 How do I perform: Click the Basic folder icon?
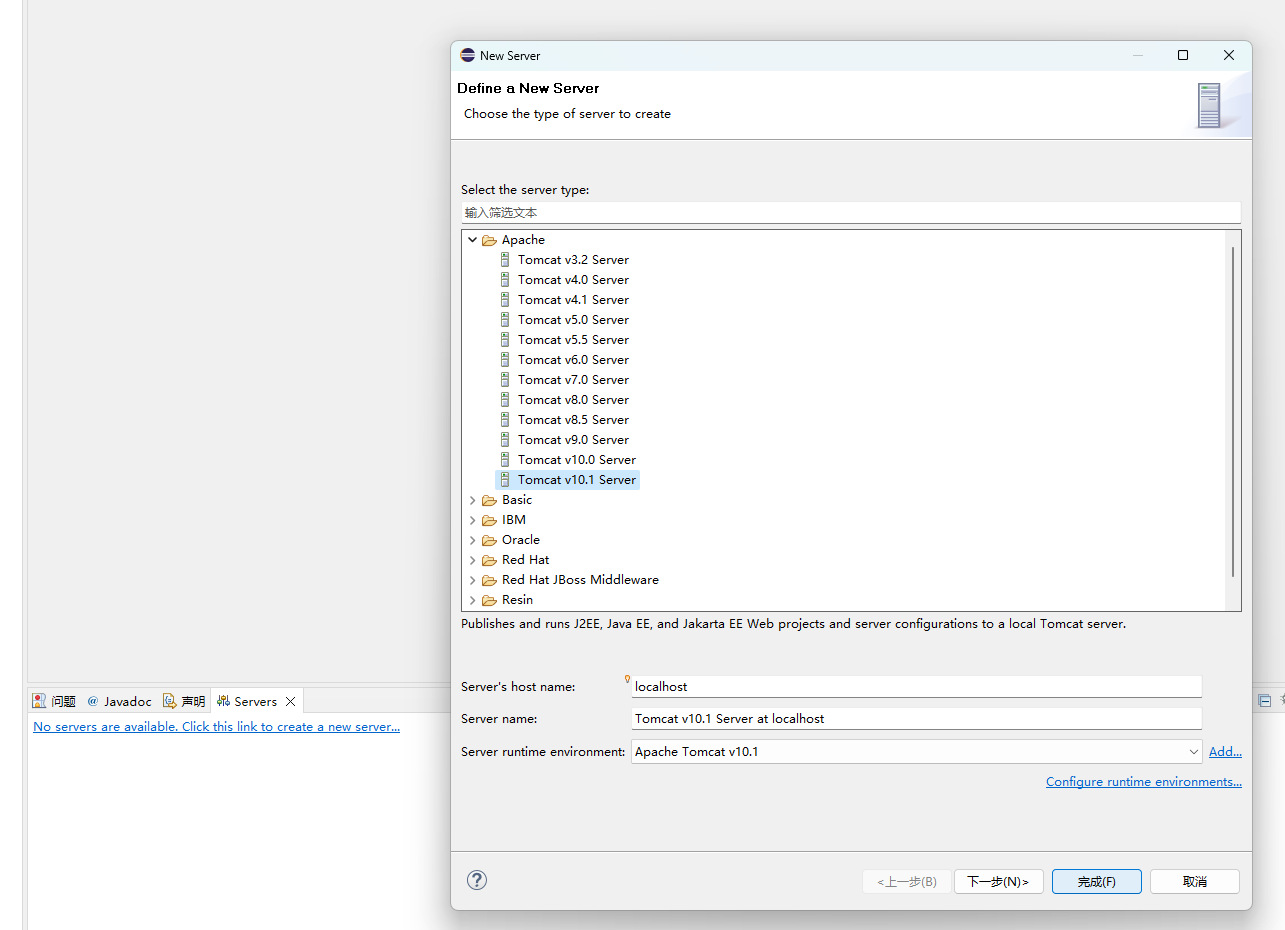(489, 500)
